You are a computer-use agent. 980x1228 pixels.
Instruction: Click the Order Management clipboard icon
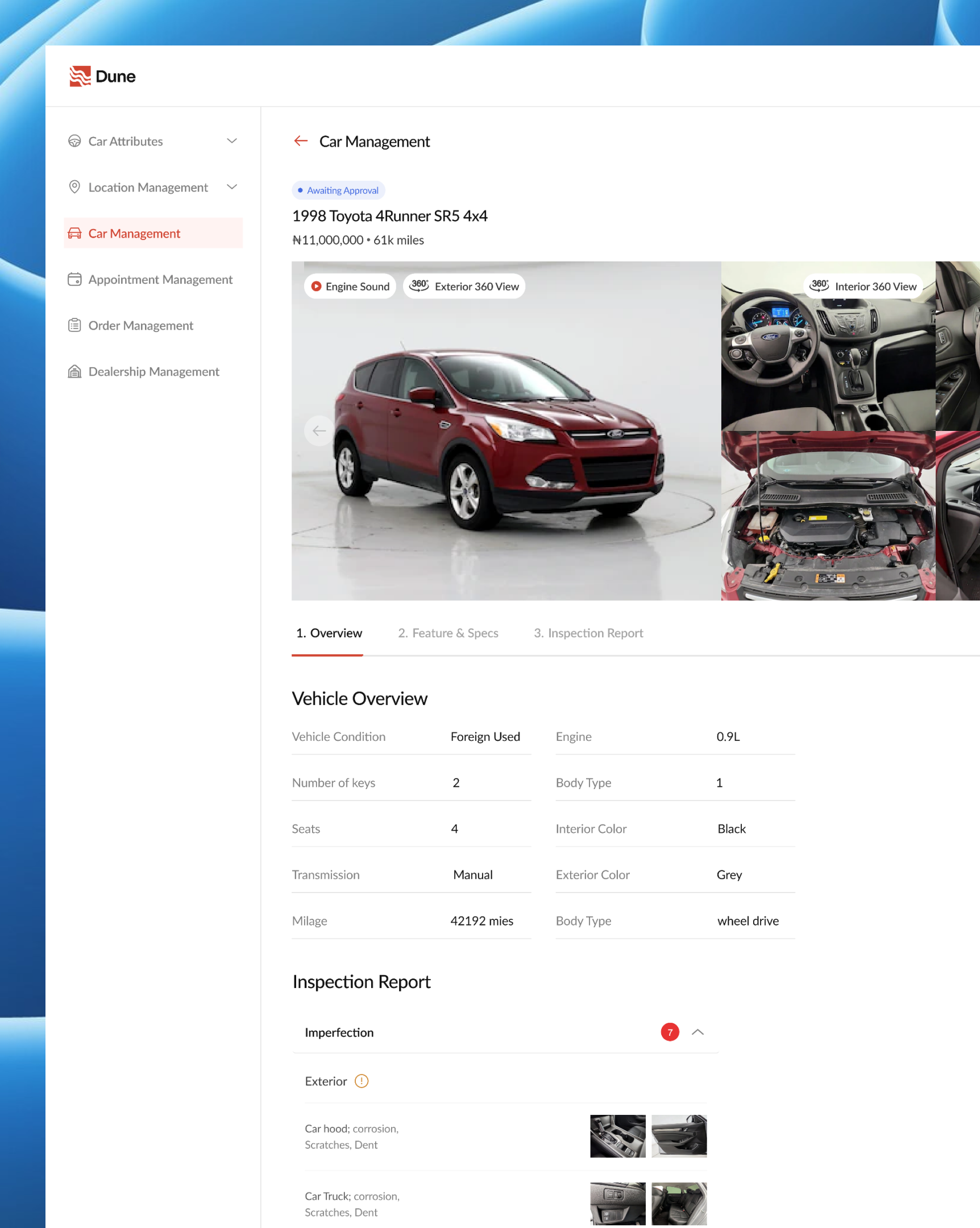74,325
